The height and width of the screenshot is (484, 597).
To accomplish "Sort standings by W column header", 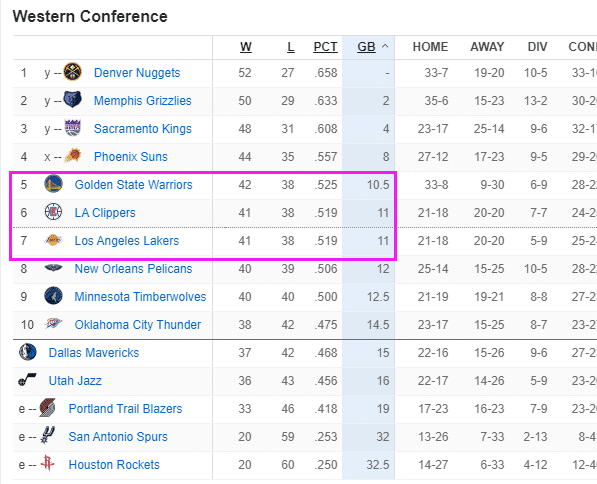I will [x=246, y=47].
